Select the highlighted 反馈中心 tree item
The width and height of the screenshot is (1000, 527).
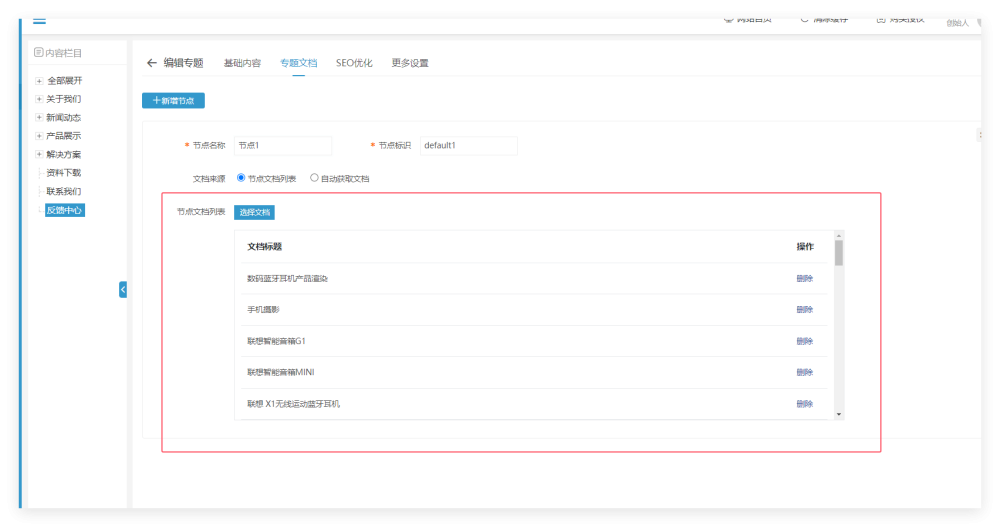(64, 210)
